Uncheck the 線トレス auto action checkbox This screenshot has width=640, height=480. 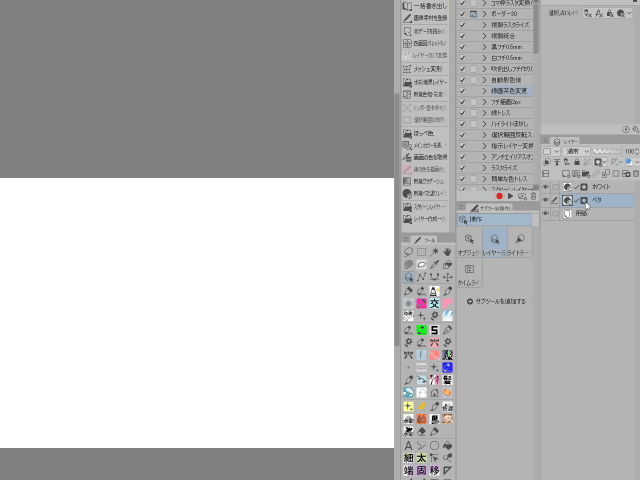tap(462, 113)
